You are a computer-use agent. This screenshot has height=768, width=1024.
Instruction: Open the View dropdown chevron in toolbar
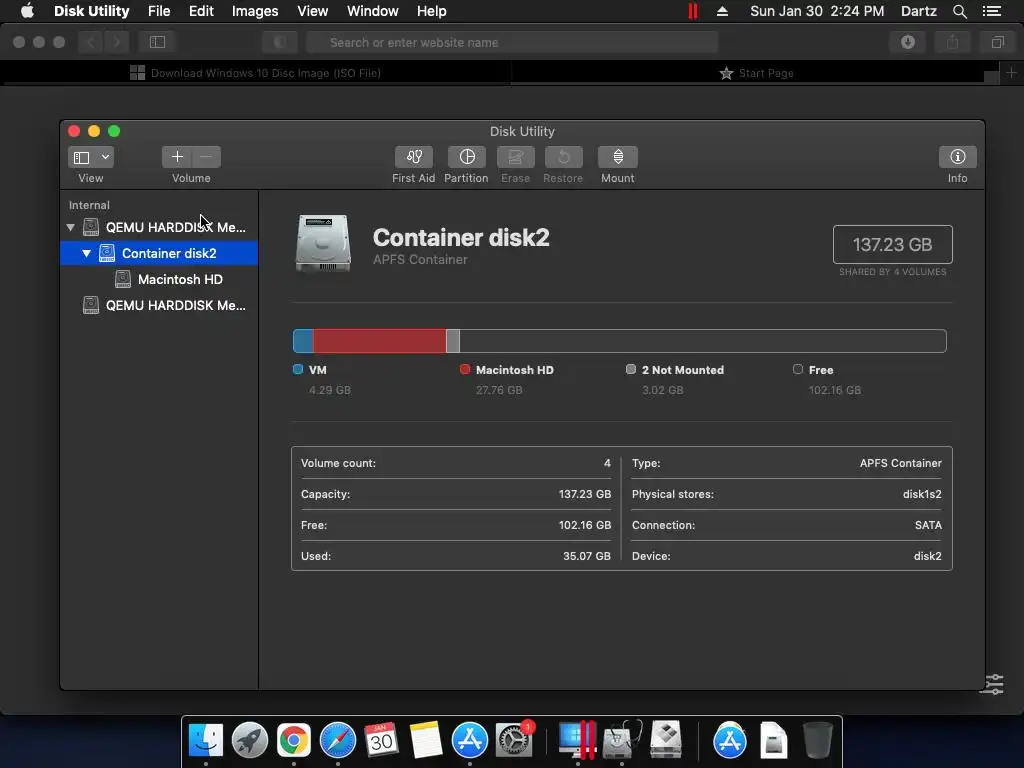[x=104, y=157]
